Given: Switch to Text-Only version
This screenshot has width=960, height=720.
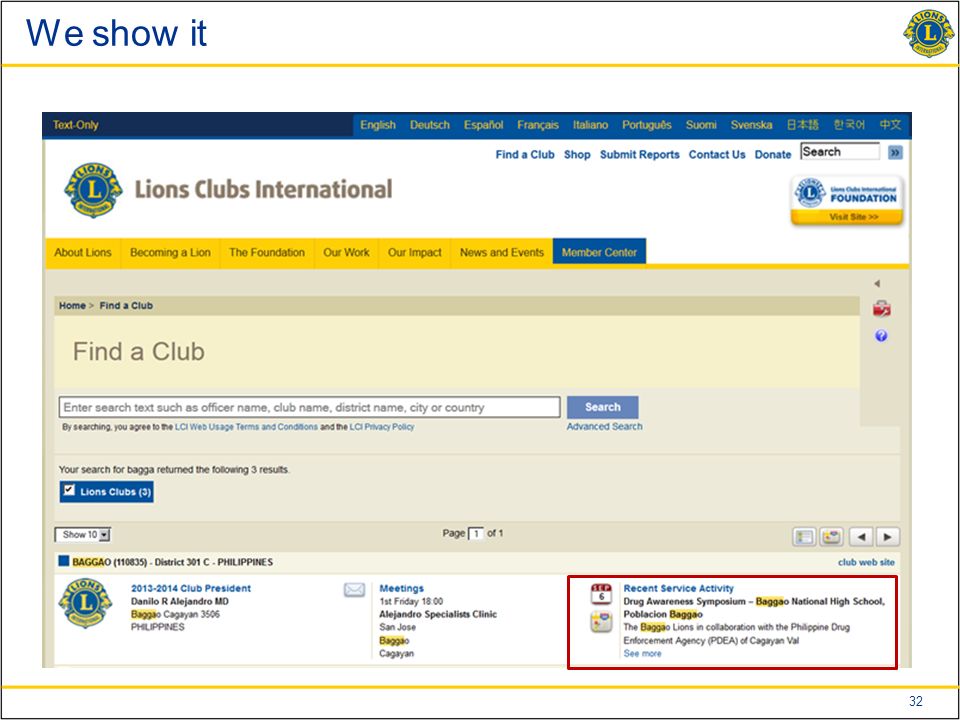Looking at the screenshot, I should [x=75, y=125].
